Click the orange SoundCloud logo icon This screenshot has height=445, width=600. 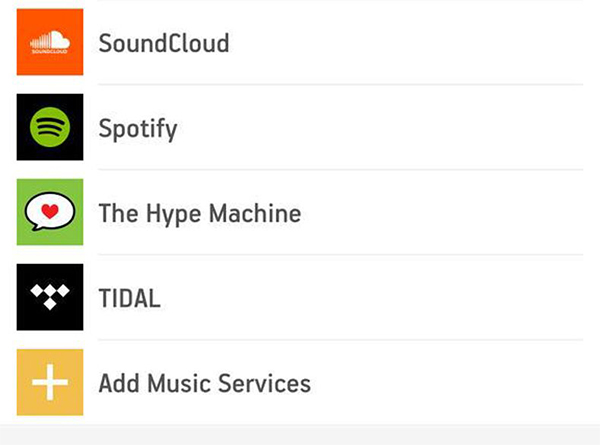tap(50, 43)
